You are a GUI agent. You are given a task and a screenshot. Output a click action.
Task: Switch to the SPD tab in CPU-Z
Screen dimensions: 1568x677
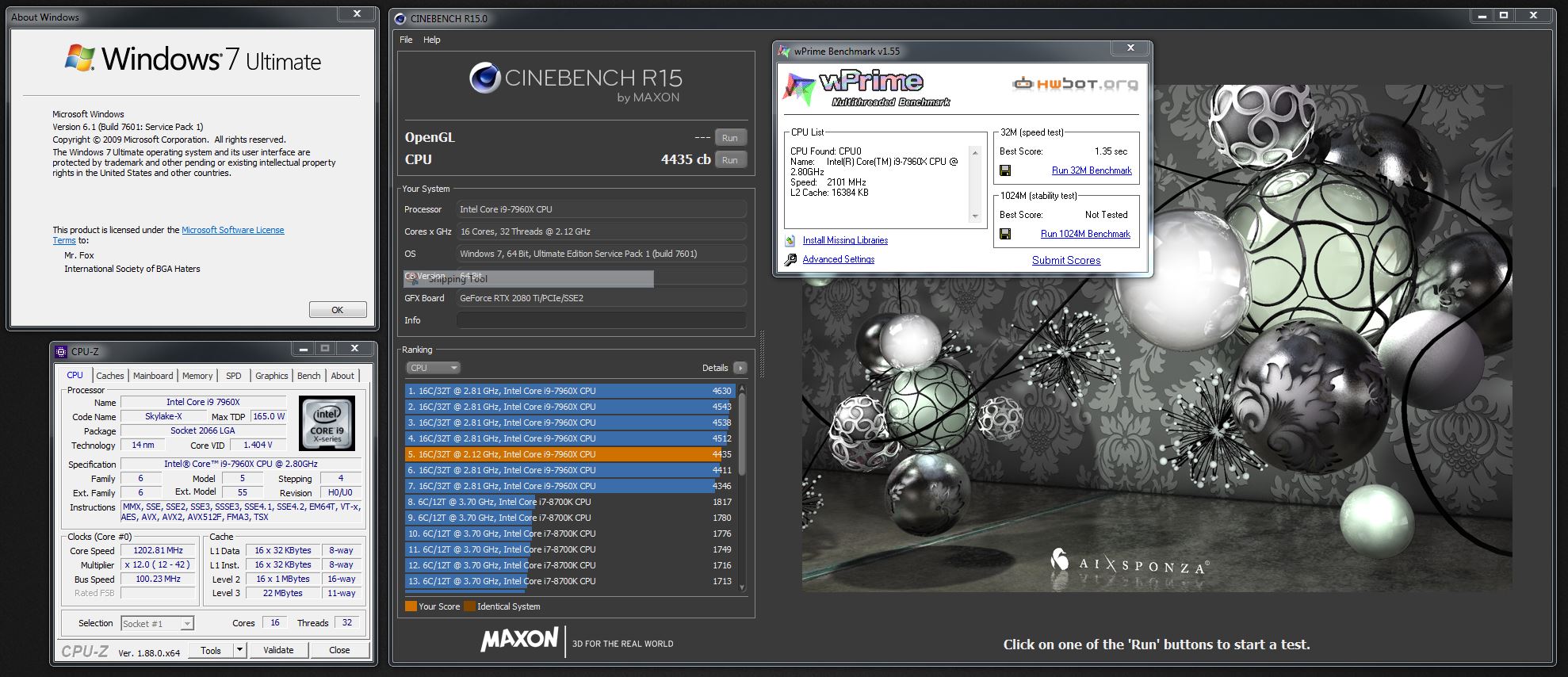tap(234, 376)
